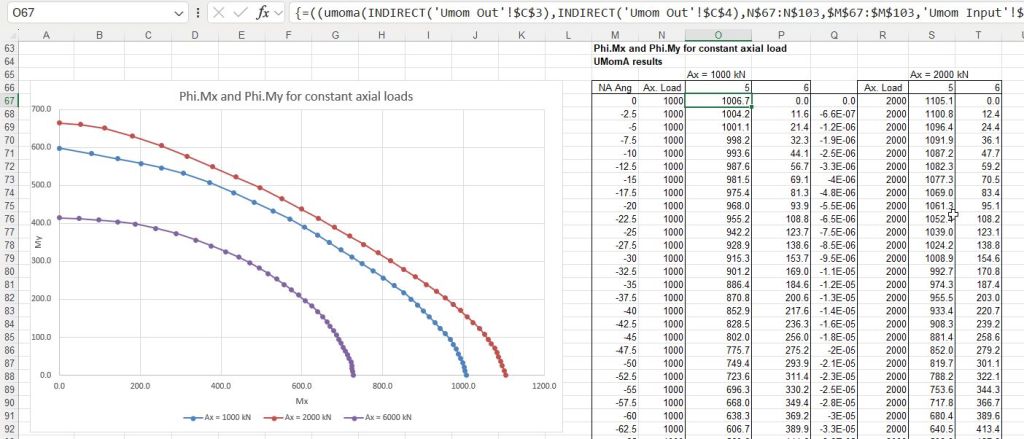
Task: Select the row 67 header
Action: [10, 101]
